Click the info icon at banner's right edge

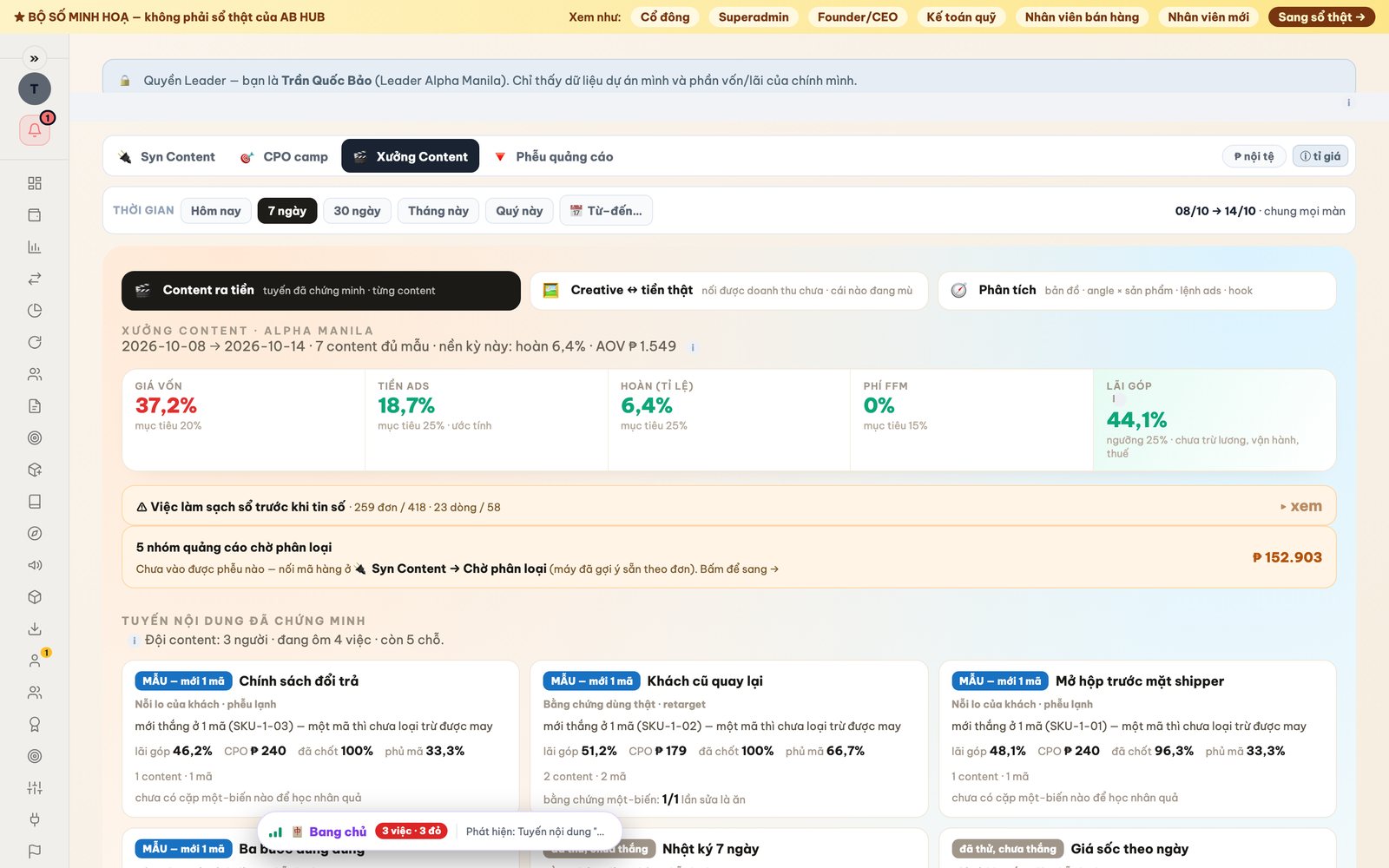[1348, 102]
